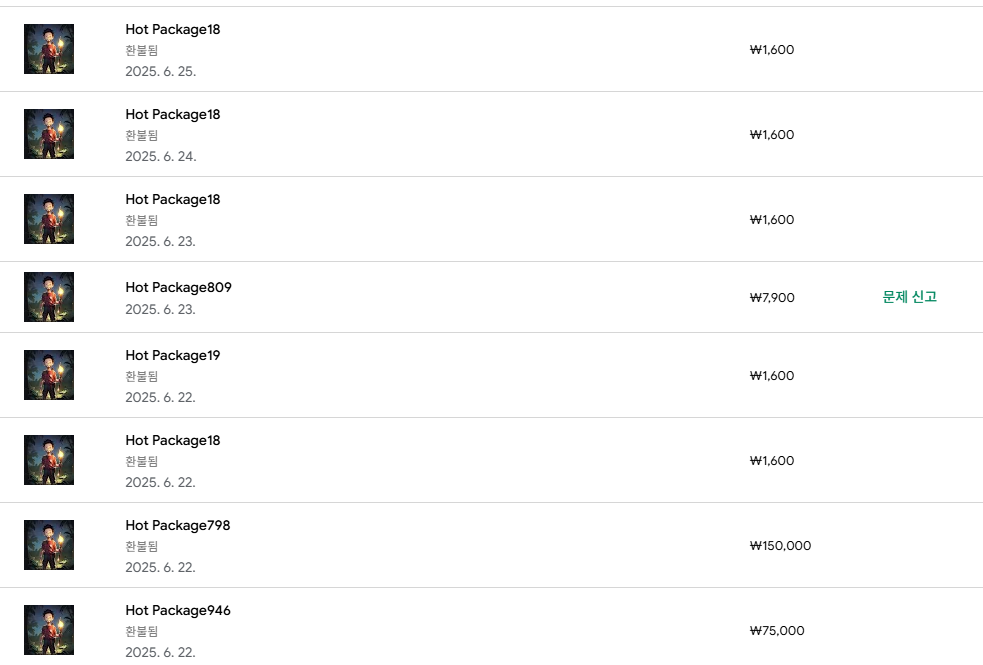Click game icon of June 24 Hot Package18
983x665 pixels.
(49, 134)
